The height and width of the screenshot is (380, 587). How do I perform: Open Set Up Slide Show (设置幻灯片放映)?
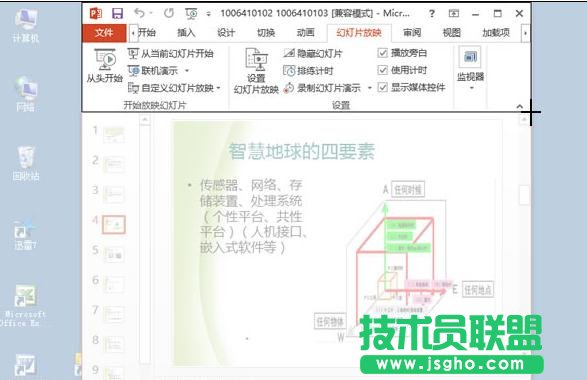coord(256,71)
